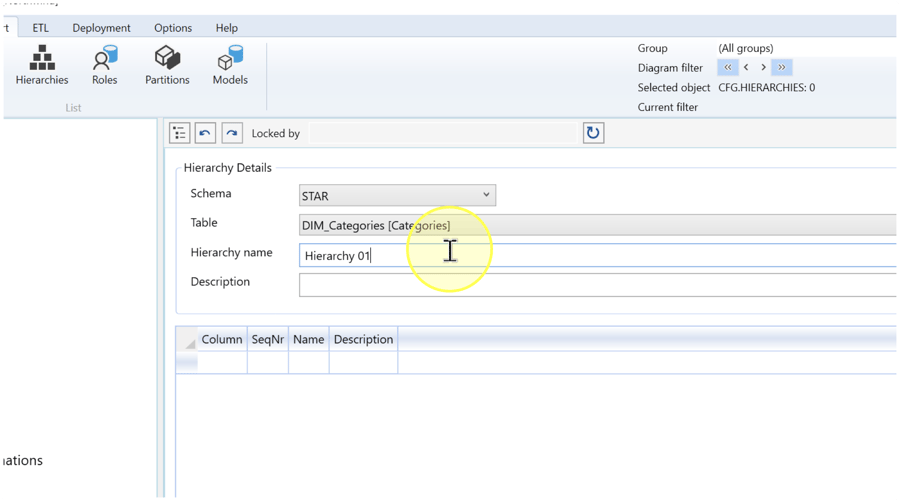Redo the last change
The image size is (900, 501).
(x=232, y=133)
